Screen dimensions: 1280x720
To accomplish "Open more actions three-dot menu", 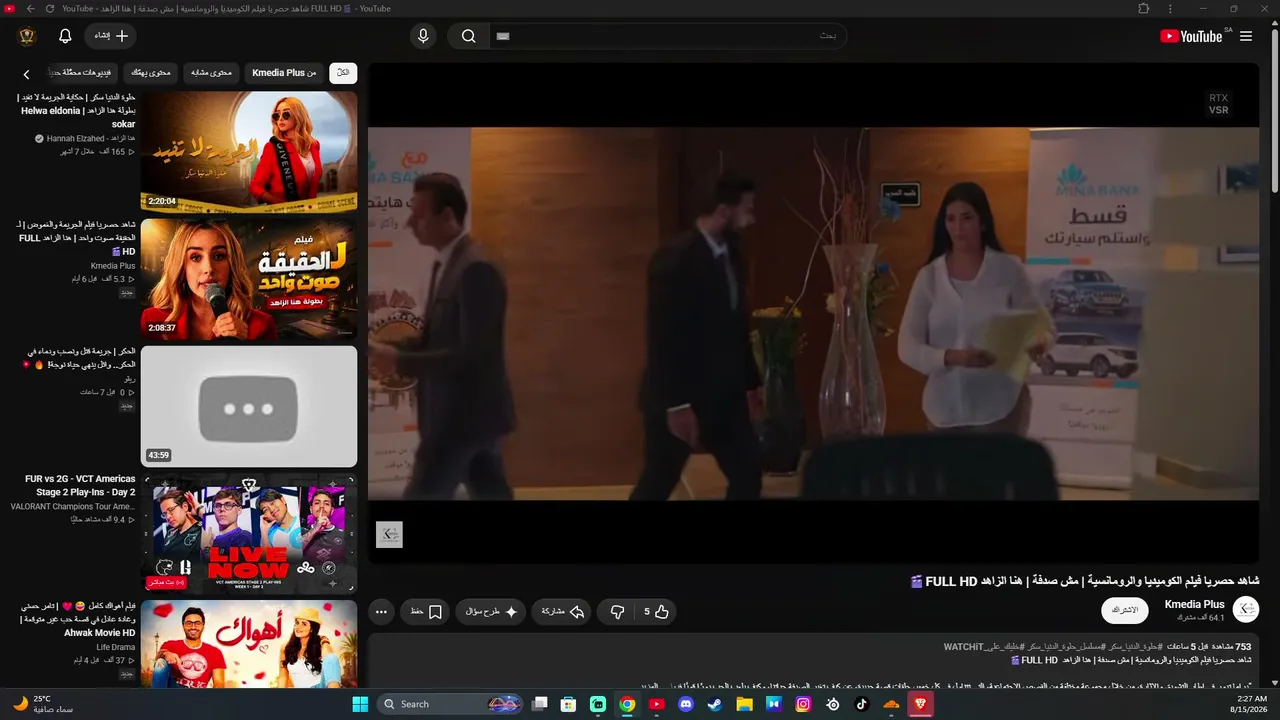I will click(x=381, y=612).
